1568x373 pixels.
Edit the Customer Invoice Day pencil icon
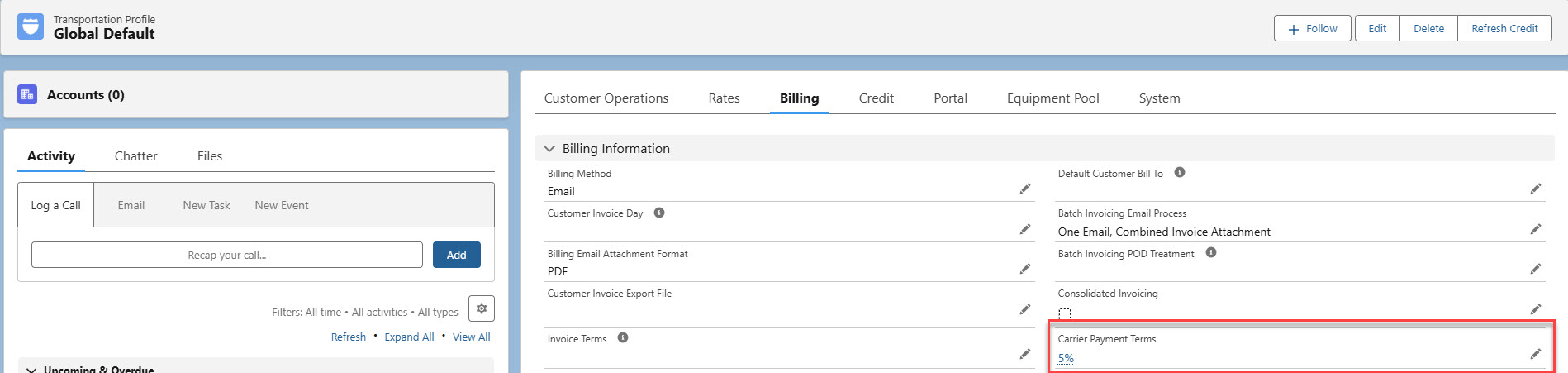(x=1024, y=229)
